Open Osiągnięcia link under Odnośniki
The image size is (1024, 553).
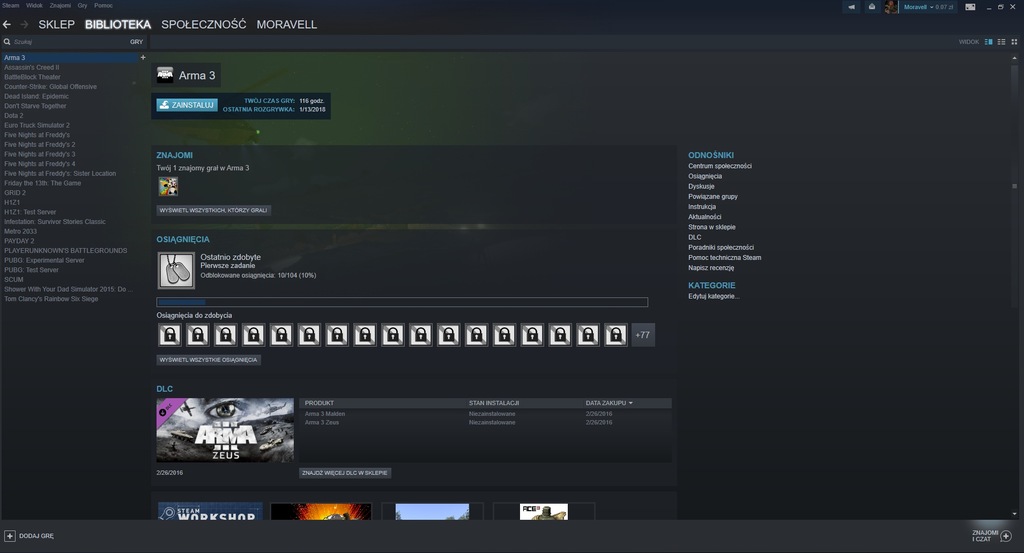pos(705,176)
